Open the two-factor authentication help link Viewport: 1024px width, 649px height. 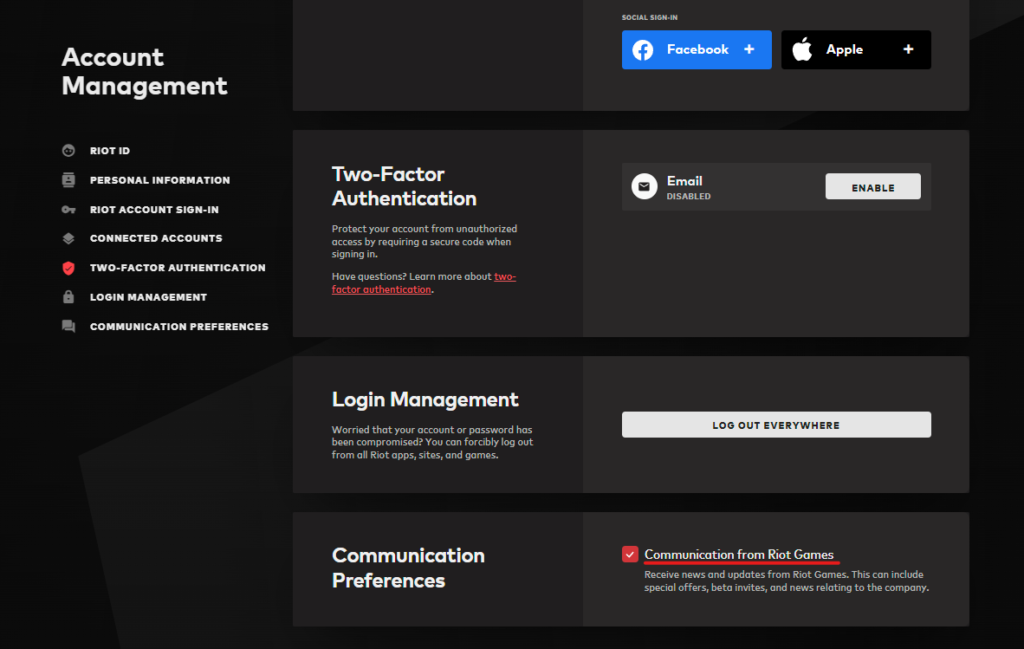pyautogui.click(x=503, y=277)
